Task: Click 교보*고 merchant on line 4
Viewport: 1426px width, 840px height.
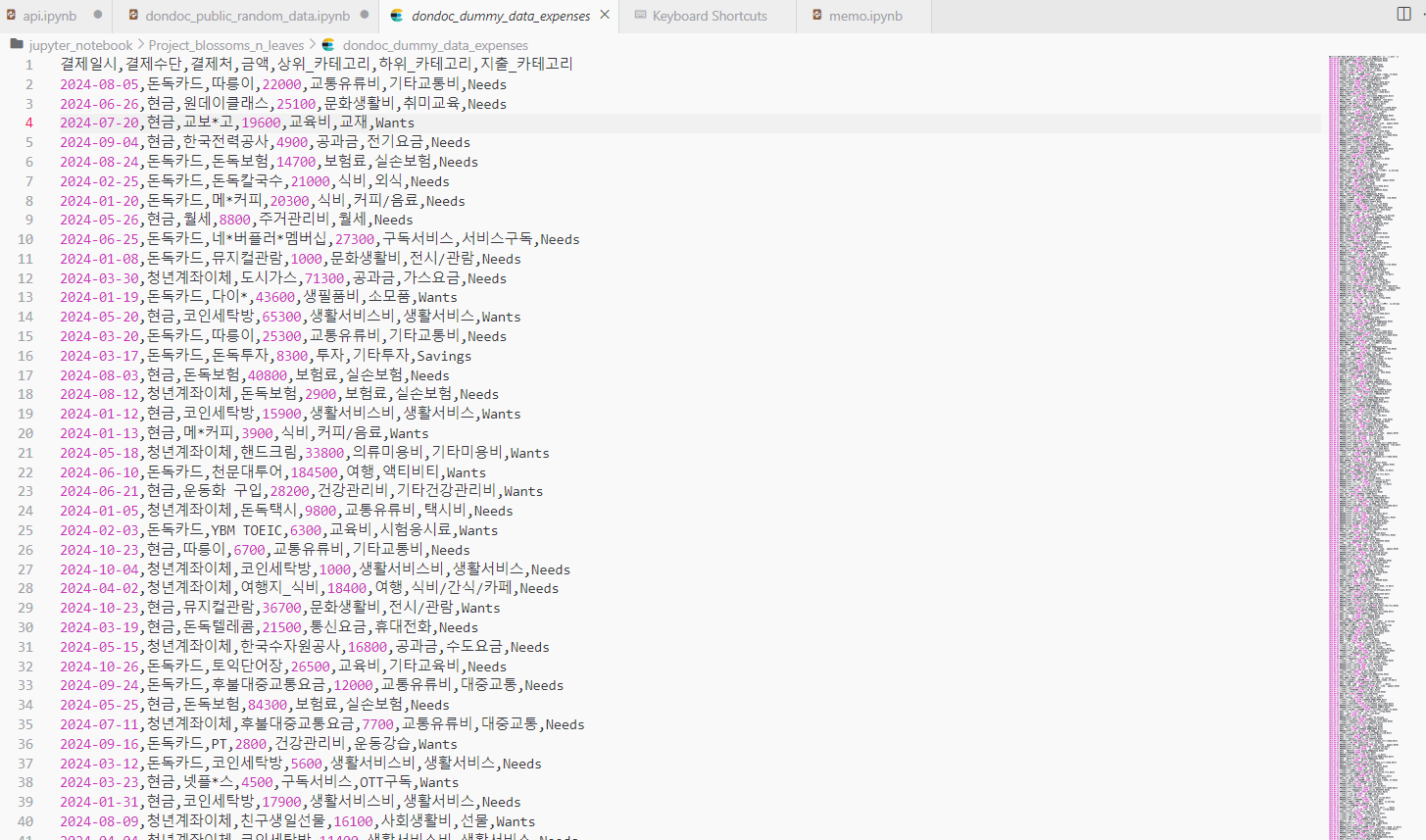Action: (208, 123)
